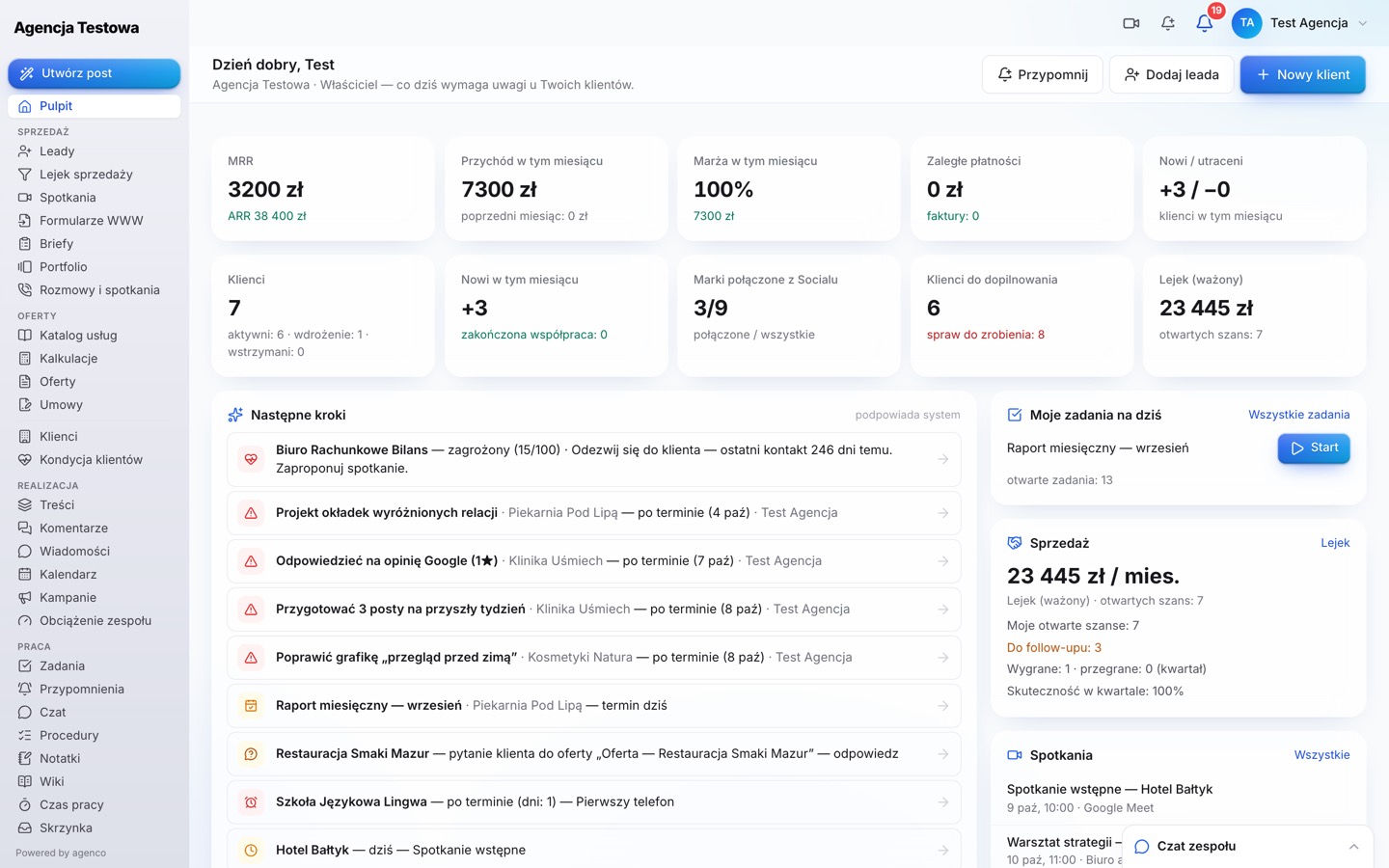Click the Kalkulacje calculator icon
The height and width of the screenshot is (868, 1389).
coord(25,359)
